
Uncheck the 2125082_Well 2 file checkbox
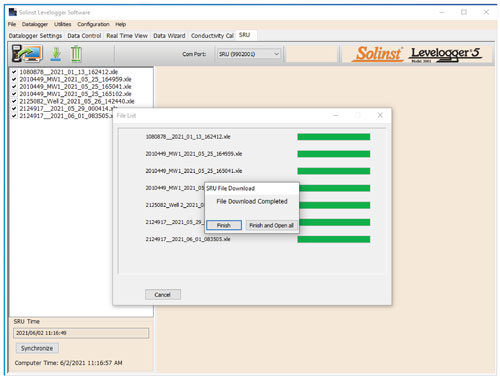click(14, 101)
